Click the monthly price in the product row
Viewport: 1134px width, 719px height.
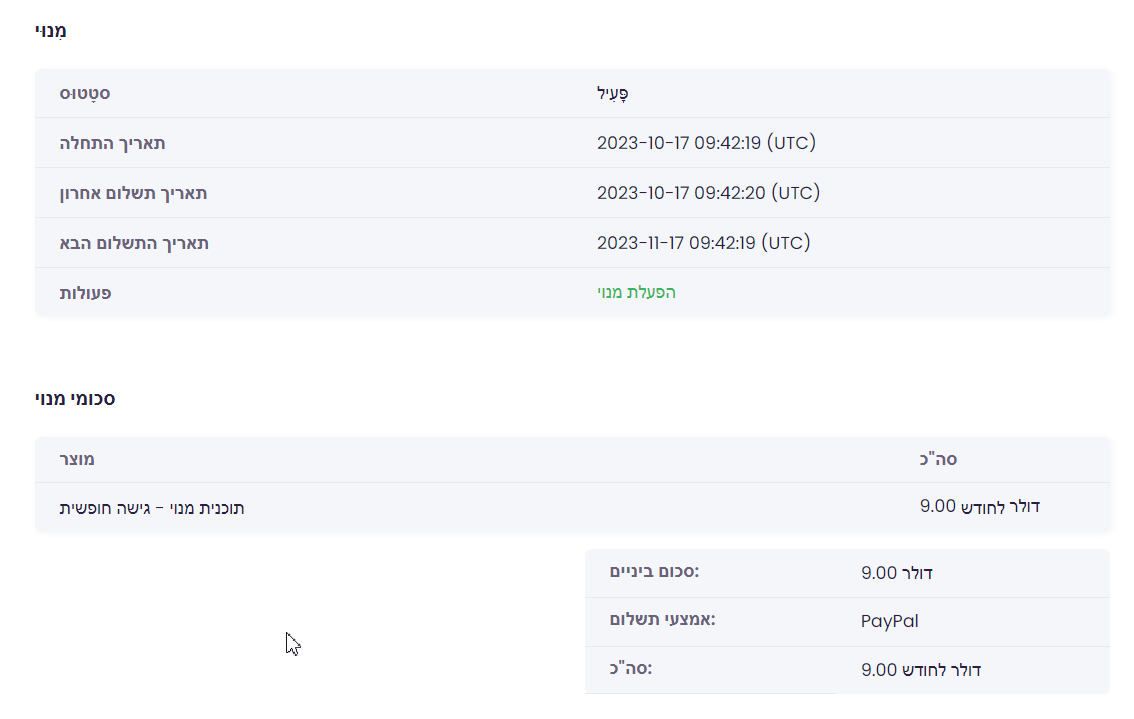click(x=979, y=507)
